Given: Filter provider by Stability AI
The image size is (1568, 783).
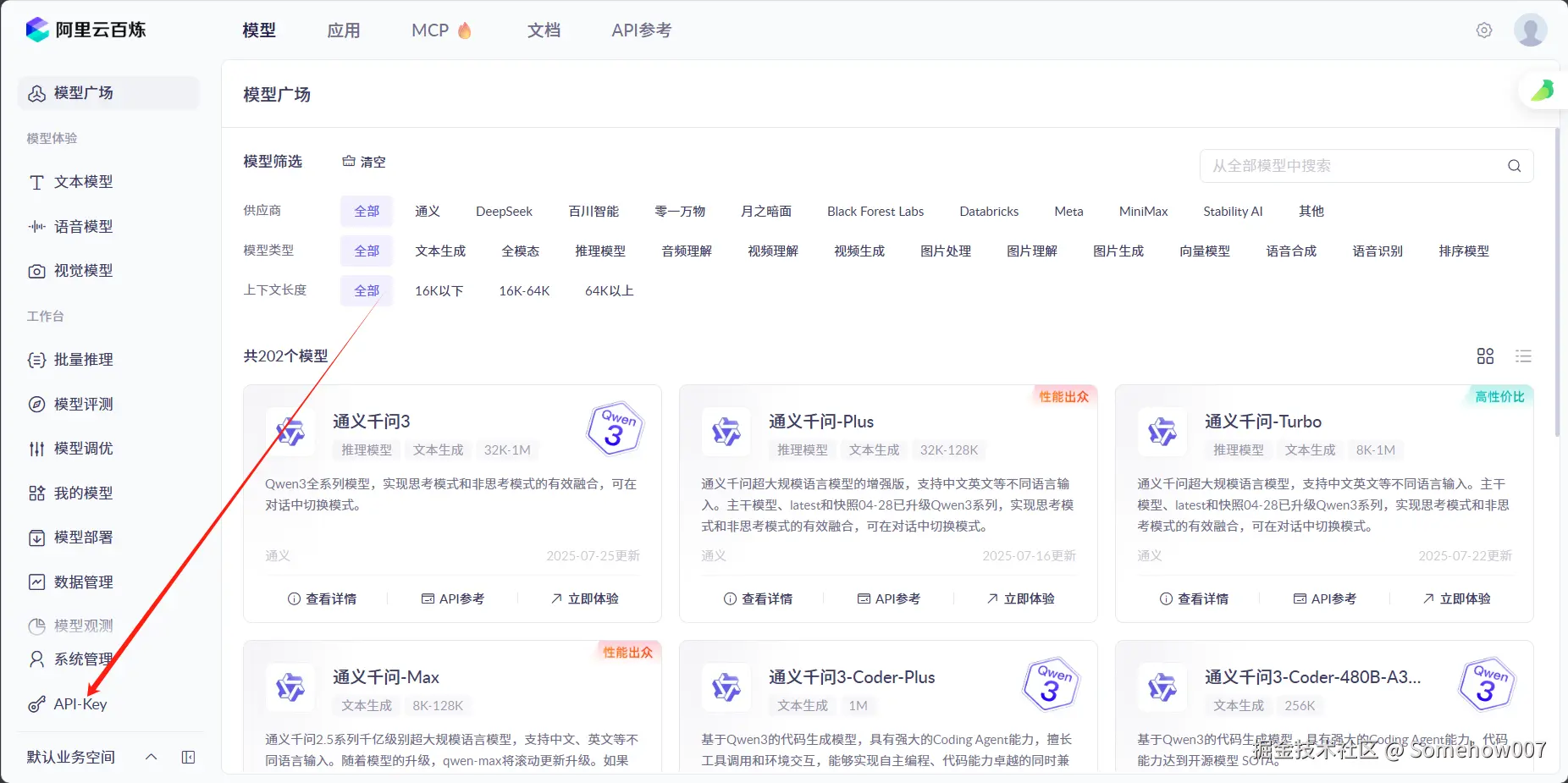Looking at the screenshot, I should point(1233,211).
